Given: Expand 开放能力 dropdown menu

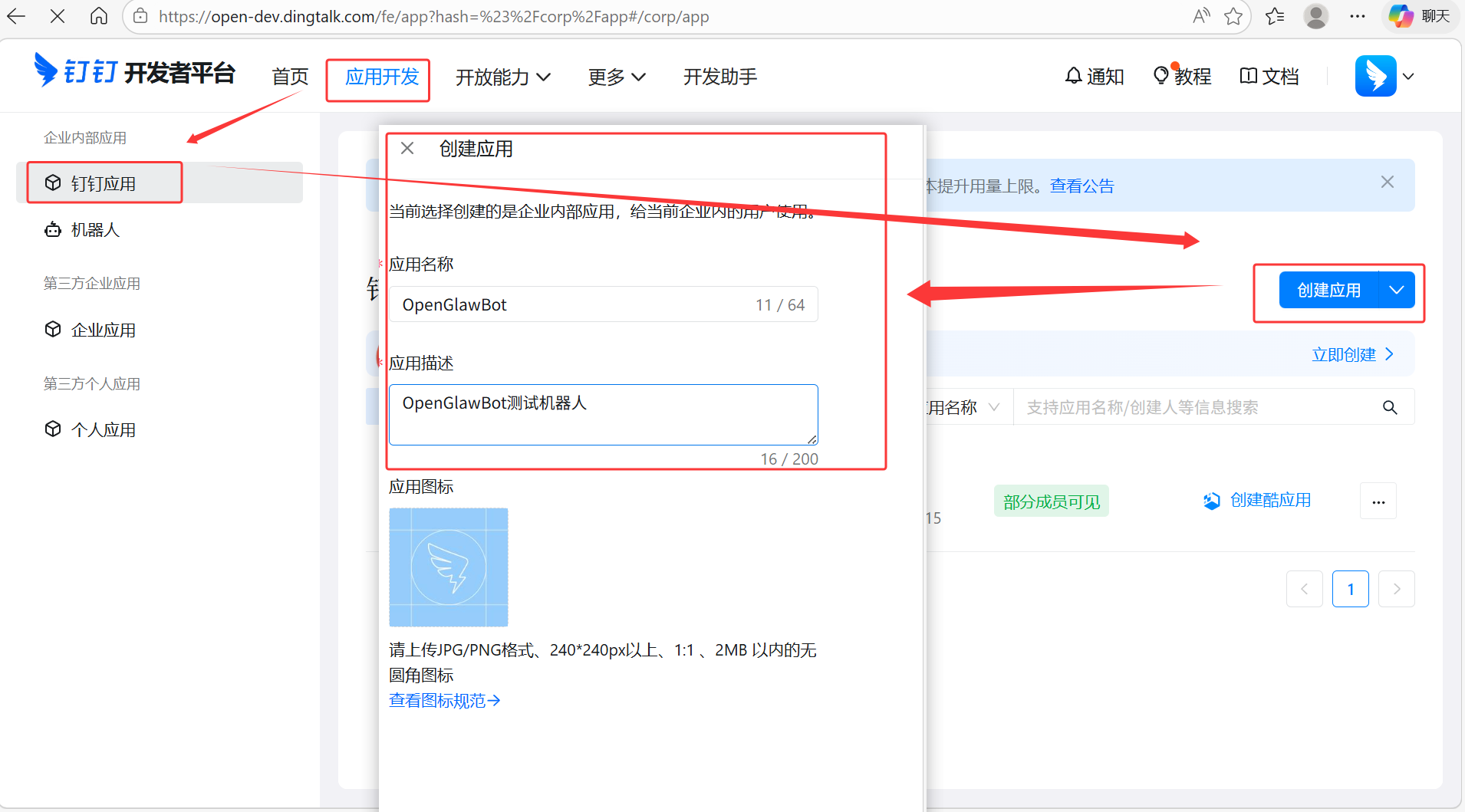Looking at the screenshot, I should pyautogui.click(x=503, y=77).
